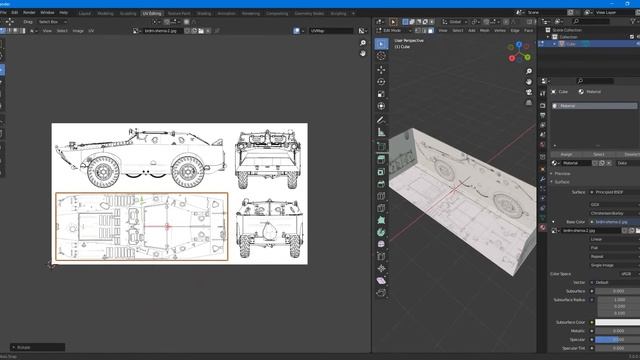Open the Global transform orientation dropdown

coord(455,22)
